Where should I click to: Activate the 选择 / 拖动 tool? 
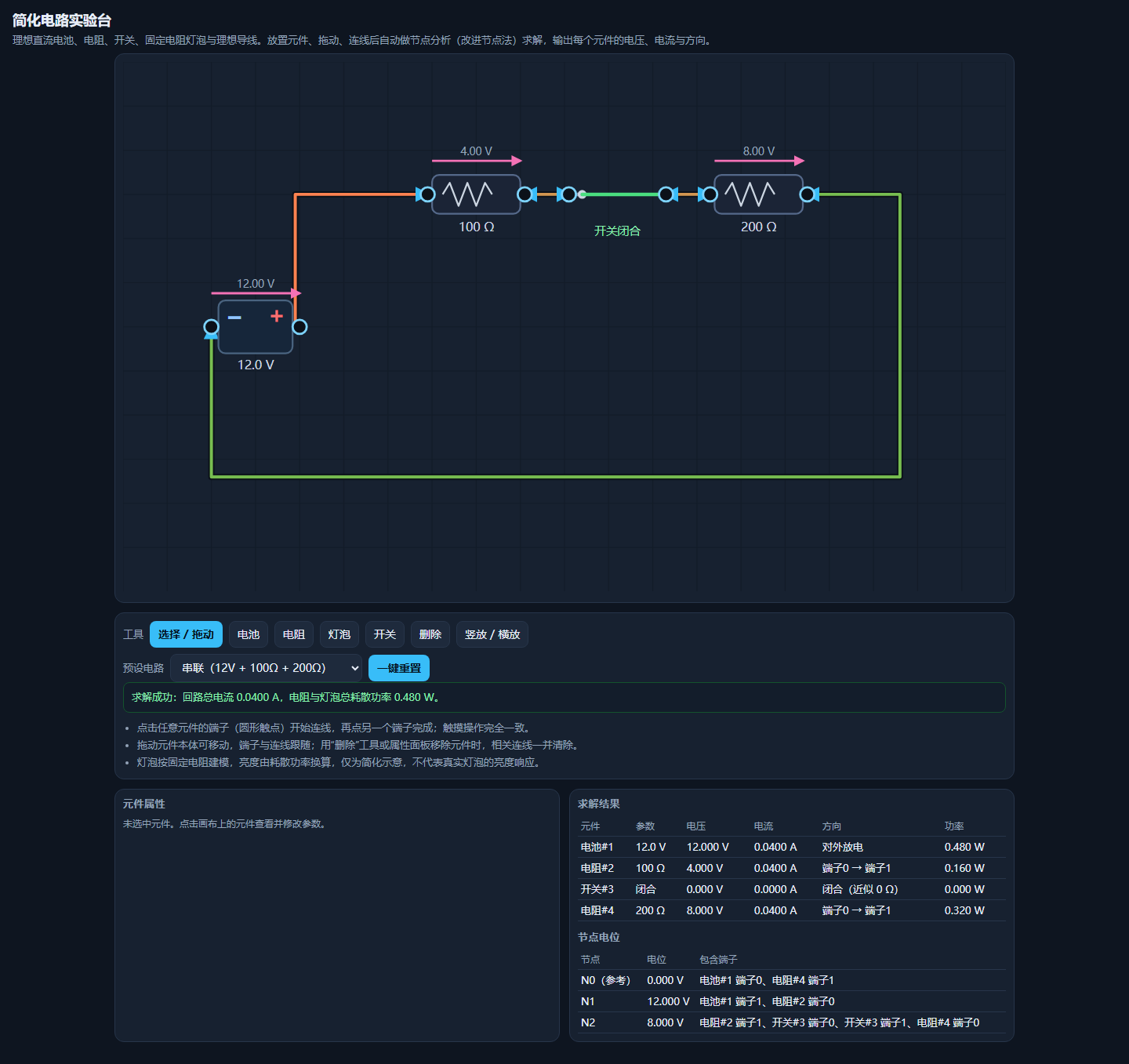tap(186, 634)
